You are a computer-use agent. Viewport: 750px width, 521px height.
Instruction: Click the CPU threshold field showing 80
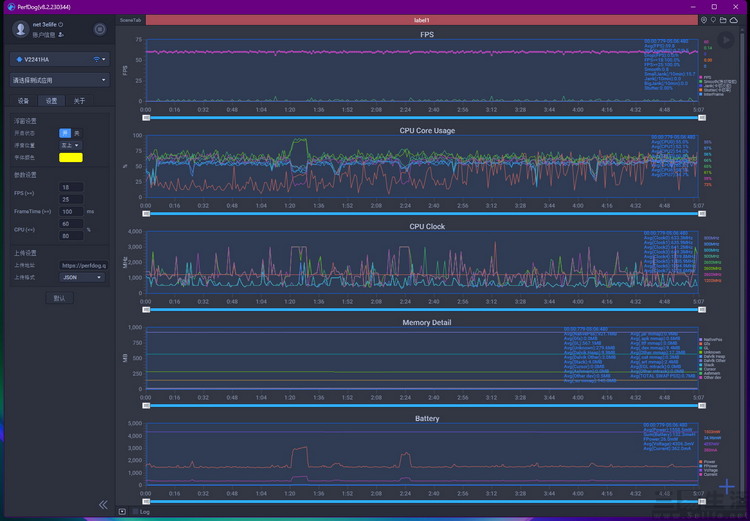click(x=71, y=235)
